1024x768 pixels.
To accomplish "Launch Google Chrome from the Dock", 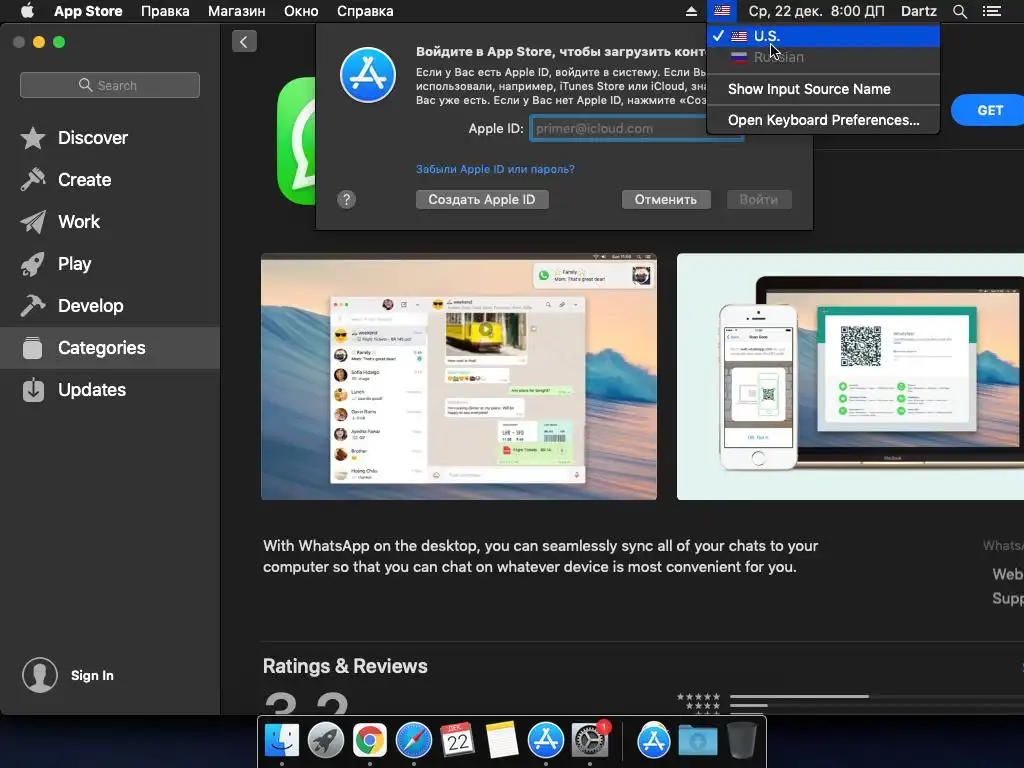I will pos(370,741).
